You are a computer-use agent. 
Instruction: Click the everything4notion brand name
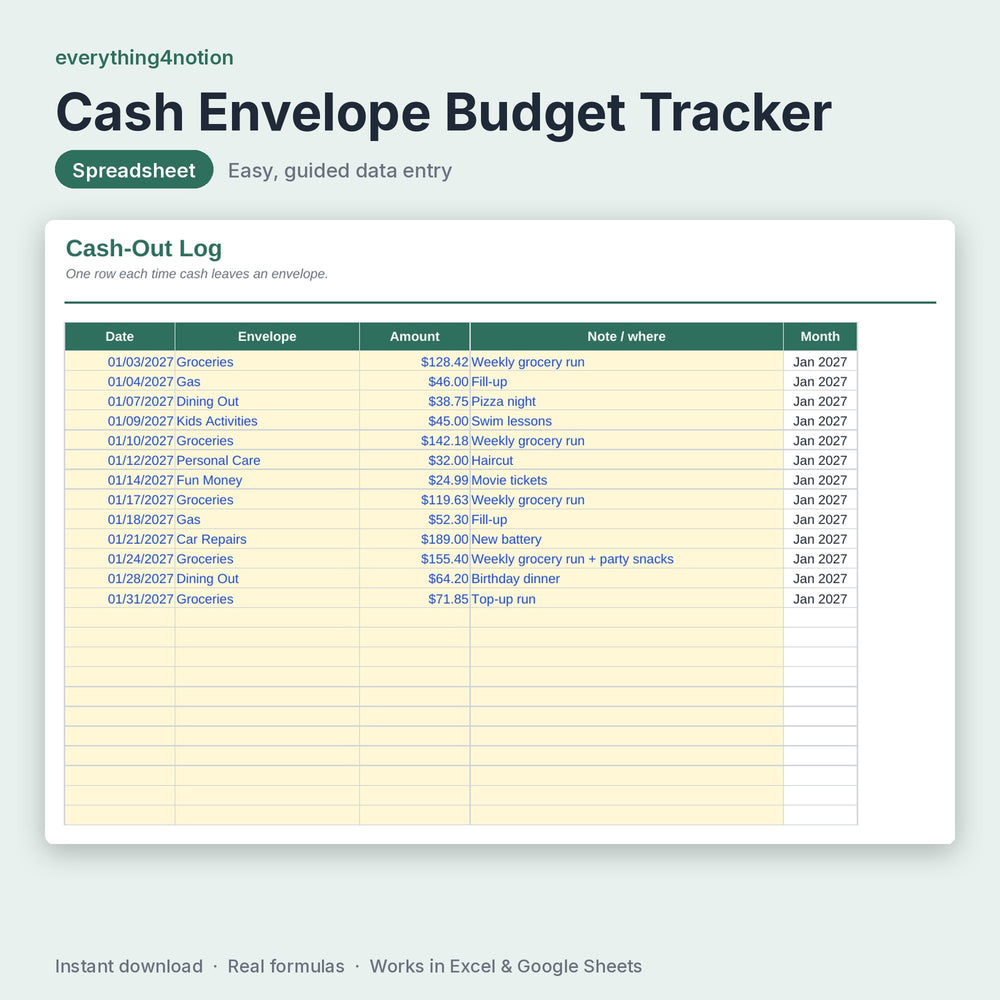pyautogui.click(x=144, y=58)
